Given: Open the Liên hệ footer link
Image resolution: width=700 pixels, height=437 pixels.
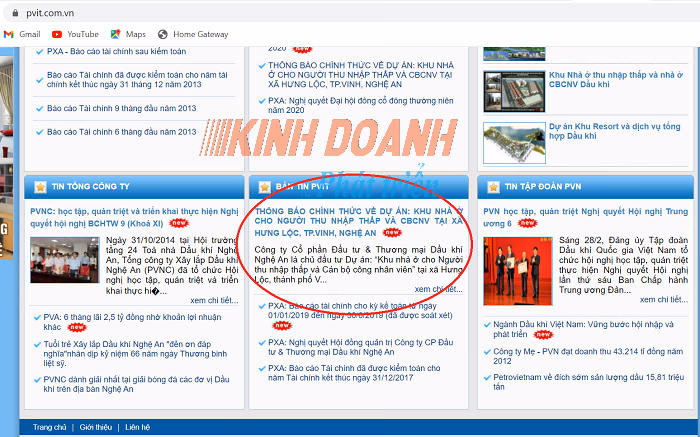Looking at the screenshot, I should (137, 427).
